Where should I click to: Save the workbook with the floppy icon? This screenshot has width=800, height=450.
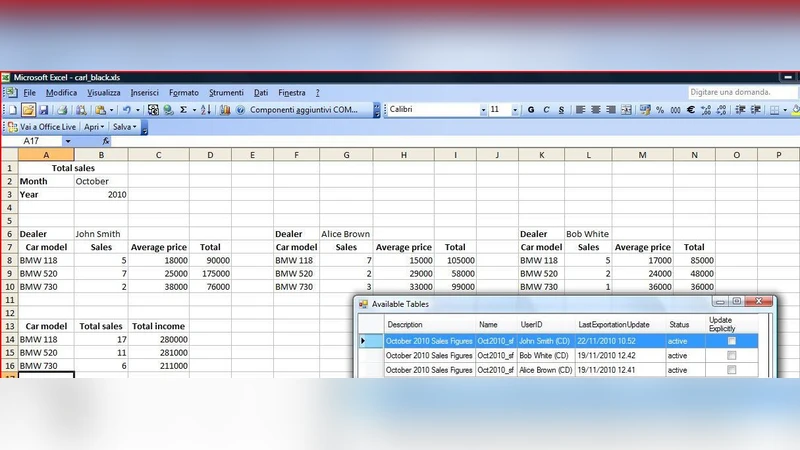[43, 110]
